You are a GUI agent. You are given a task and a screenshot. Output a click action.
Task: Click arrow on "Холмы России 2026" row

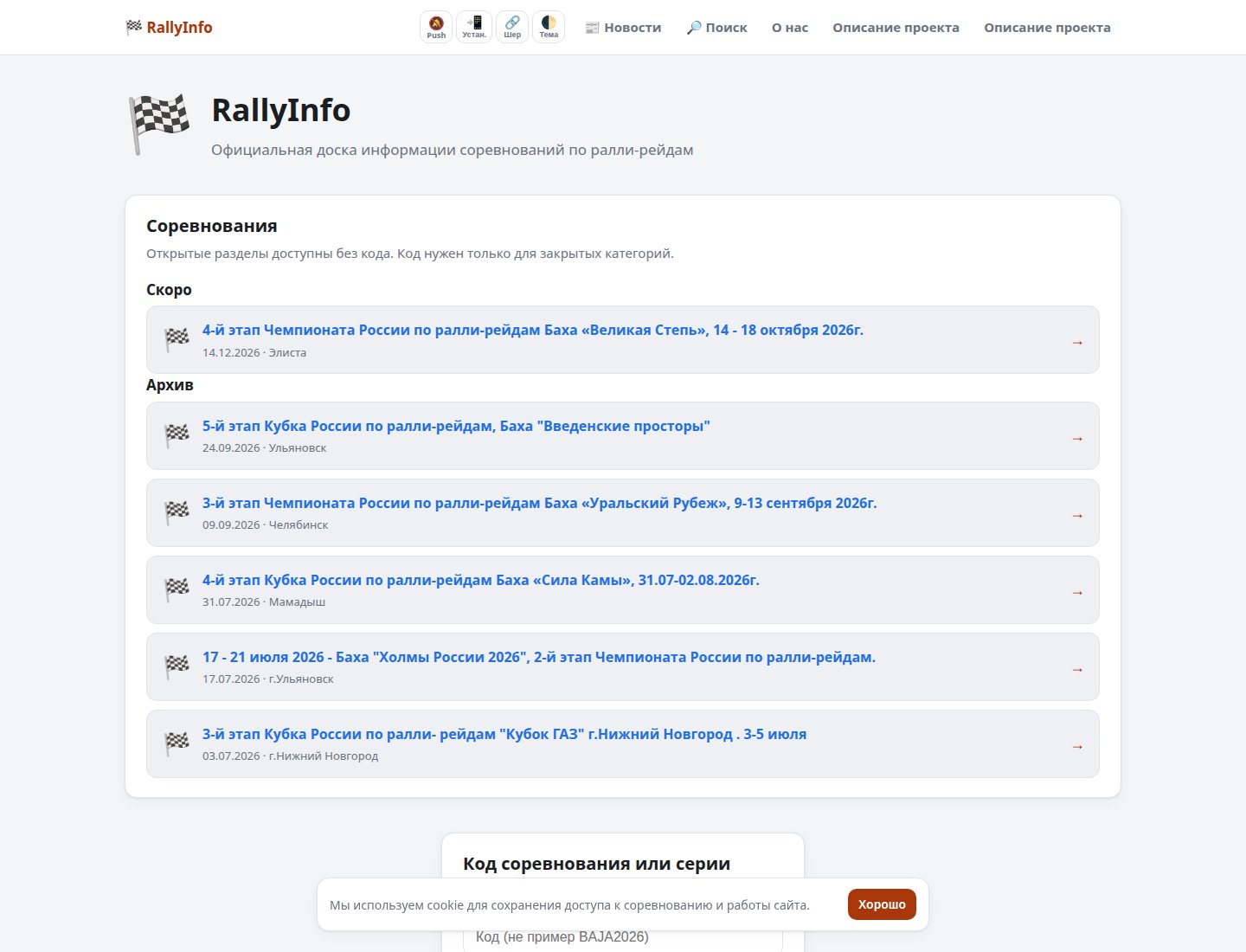pyautogui.click(x=1077, y=670)
